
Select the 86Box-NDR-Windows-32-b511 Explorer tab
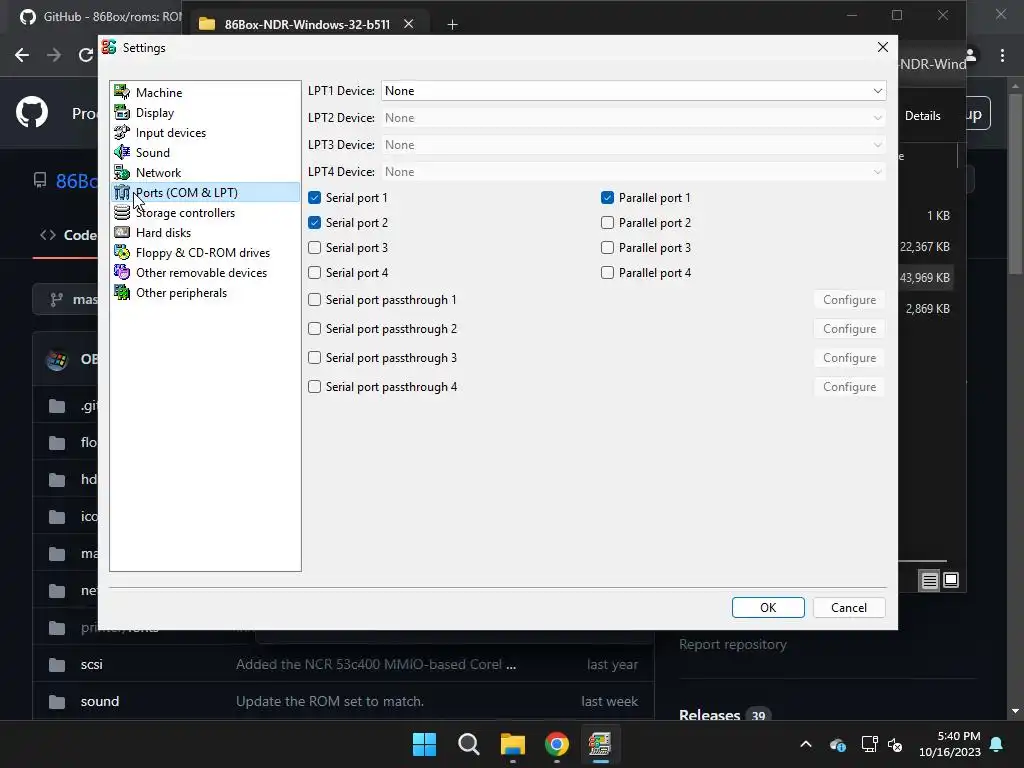[x=306, y=24]
